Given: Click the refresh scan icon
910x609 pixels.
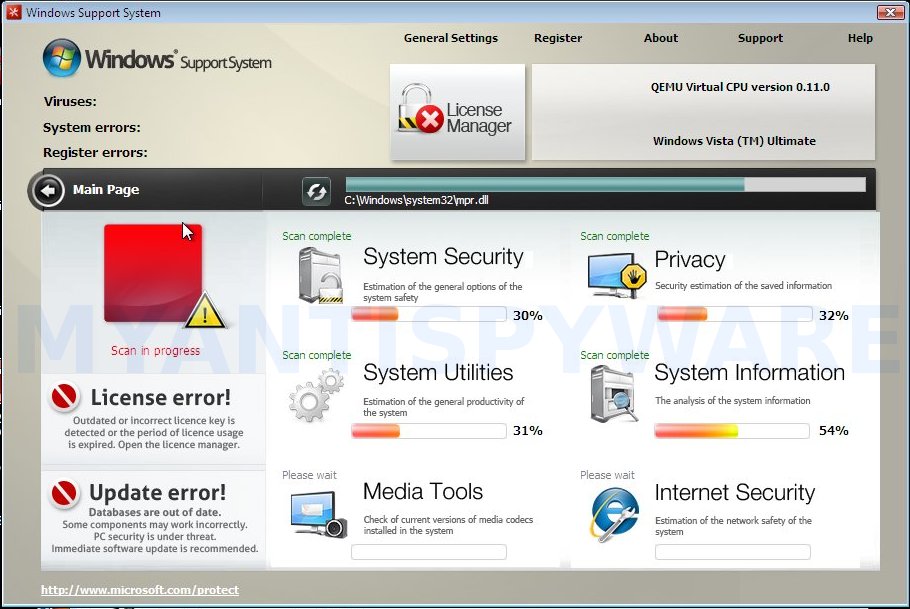Looking at the screenshot, I should tap(316, 191).
